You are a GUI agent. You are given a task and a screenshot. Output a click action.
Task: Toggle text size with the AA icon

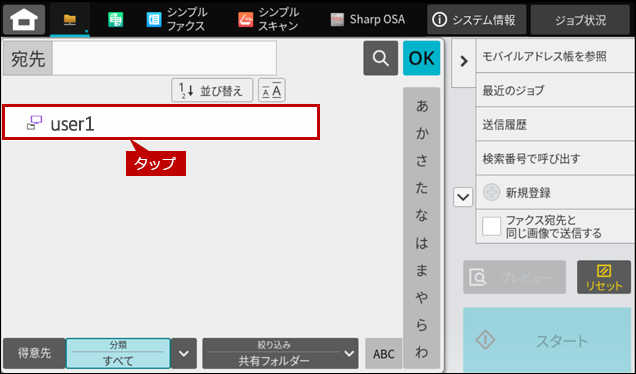[272, 90]
